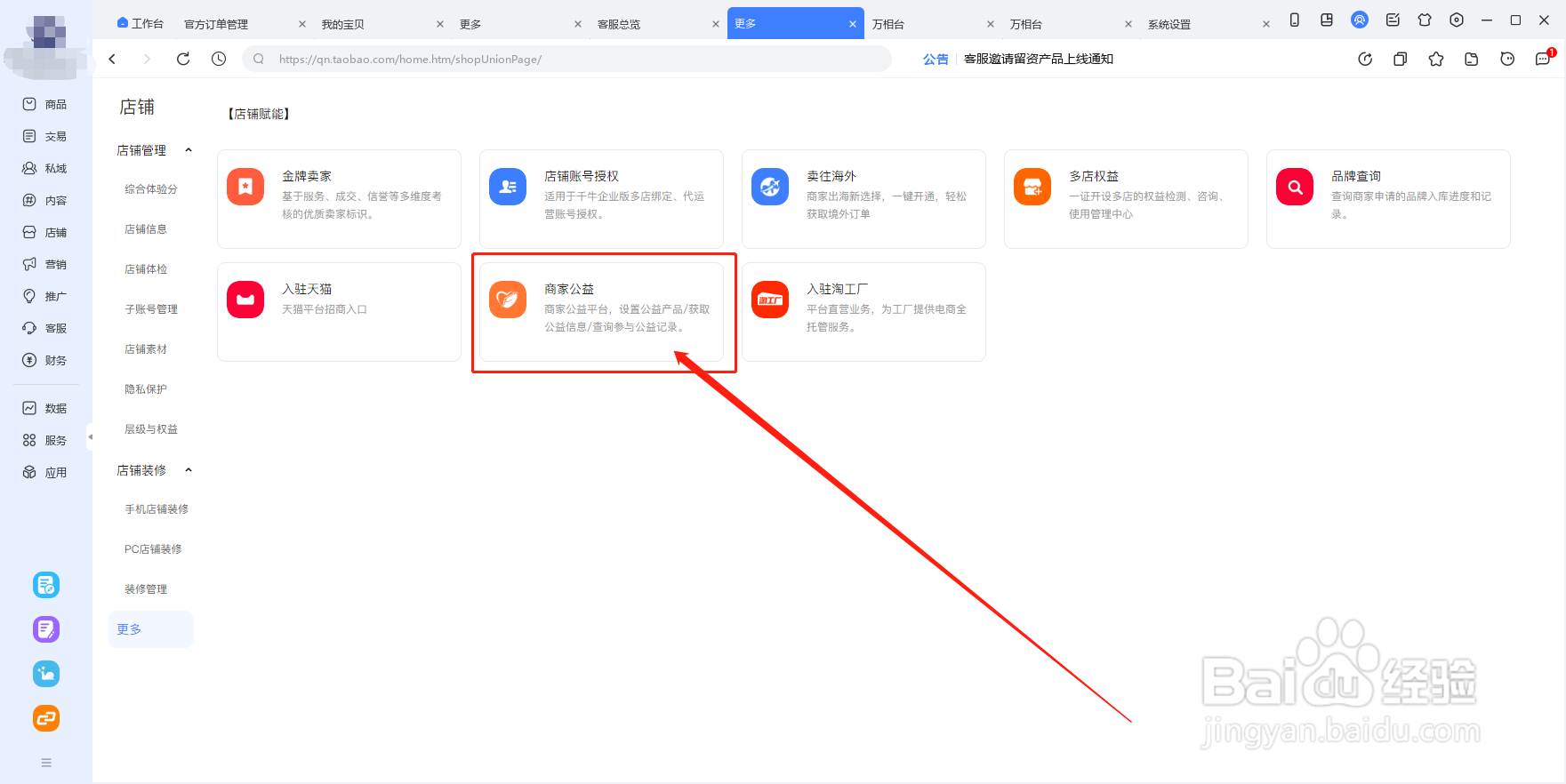Open the 服务 sidebar section
Image resolution: width=1566 pixels, height=784 pixels.
point(44,440)
